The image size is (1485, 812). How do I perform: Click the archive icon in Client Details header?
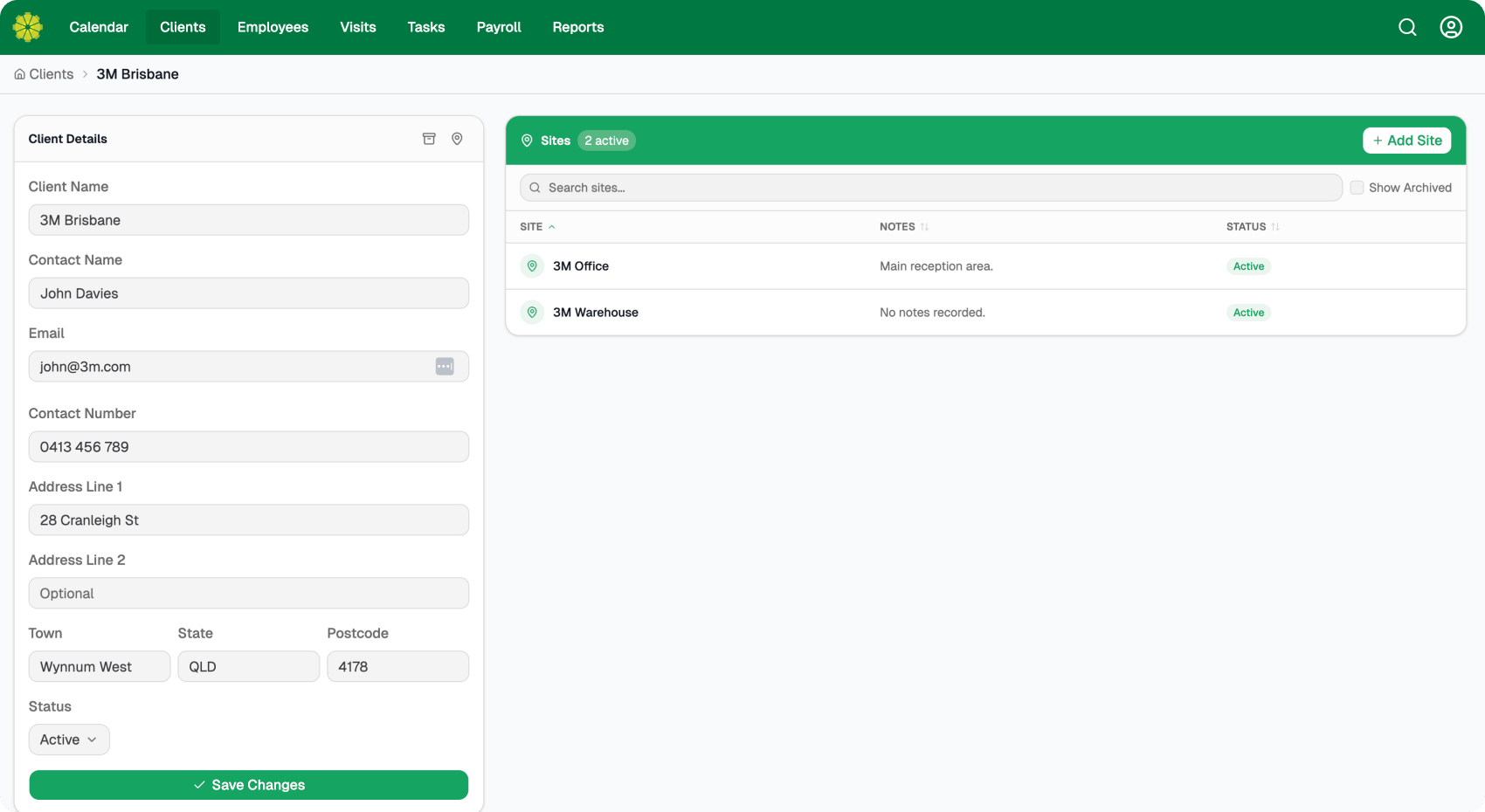(429, 138)
